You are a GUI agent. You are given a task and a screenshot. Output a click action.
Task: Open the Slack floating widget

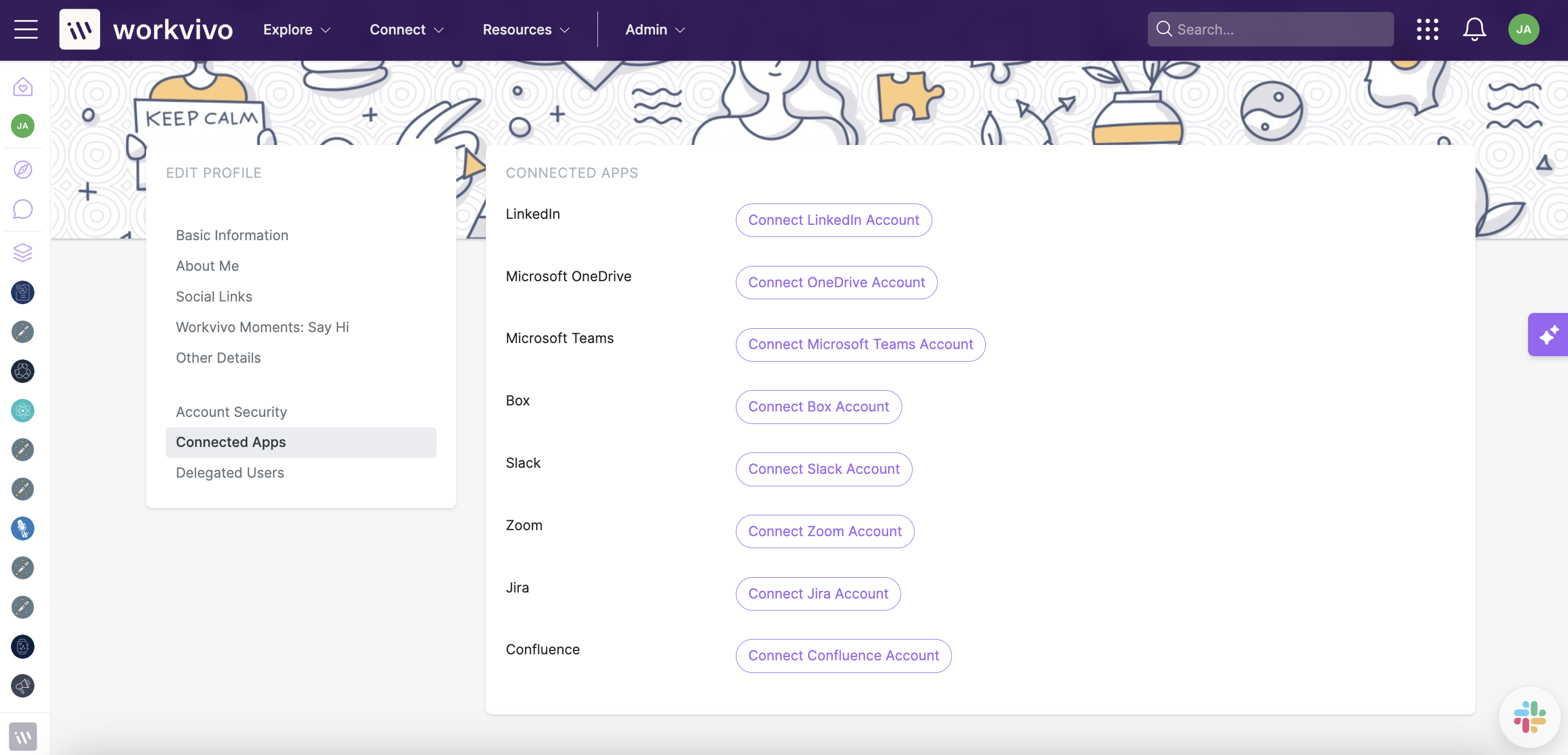click(1530, 717)
